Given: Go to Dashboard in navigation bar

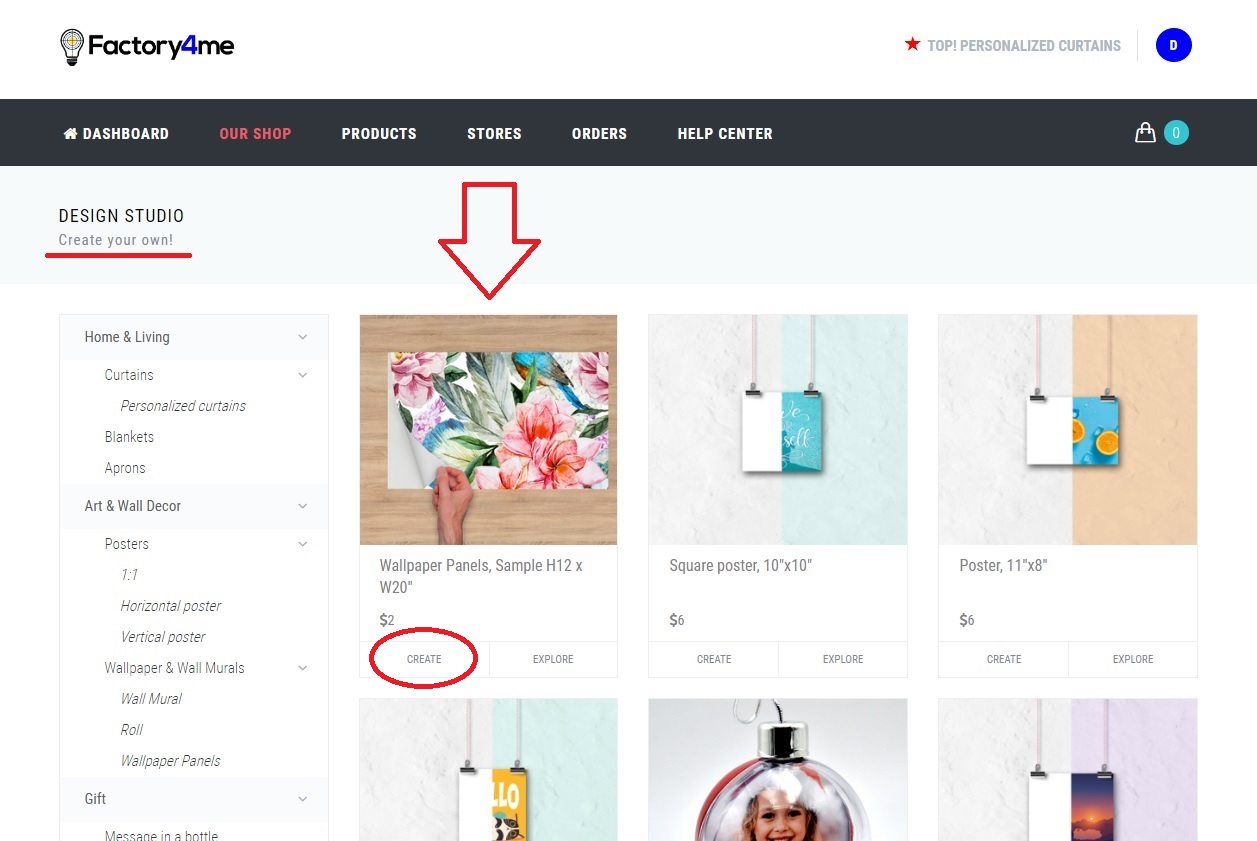Looking at the screenshot, I should click(x=116, y=133).
